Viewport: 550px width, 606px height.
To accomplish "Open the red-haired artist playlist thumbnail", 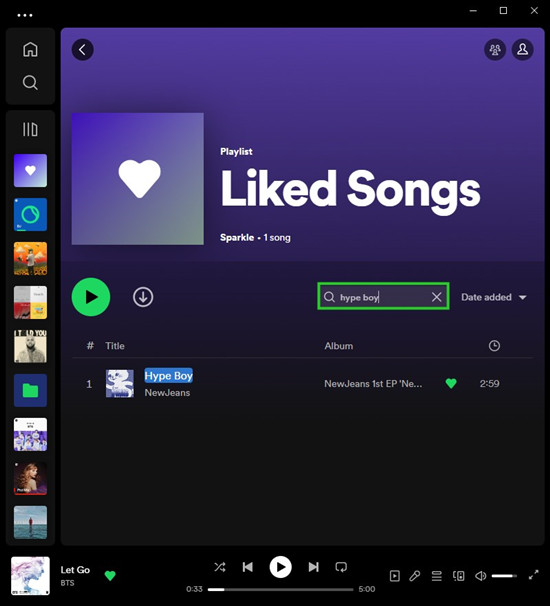I will (31, 478).
